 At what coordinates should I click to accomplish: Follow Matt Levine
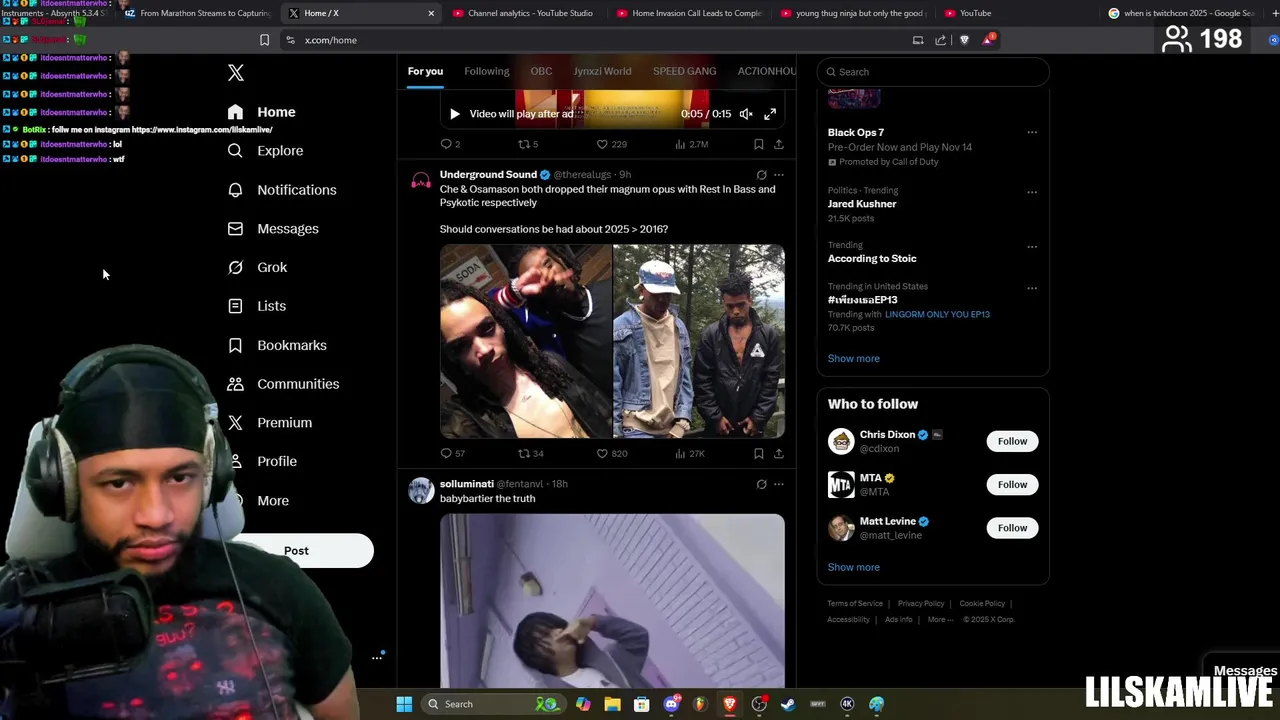[1012, 528]
